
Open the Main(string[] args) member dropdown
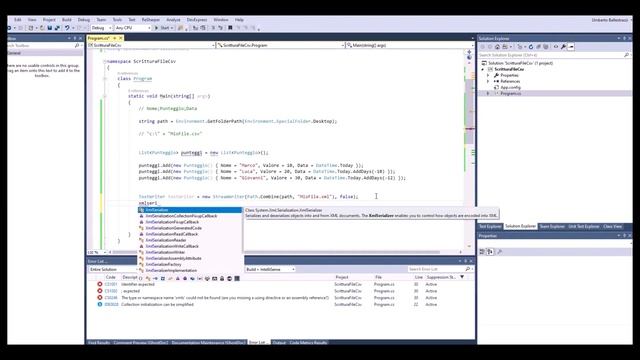[409, 45]
